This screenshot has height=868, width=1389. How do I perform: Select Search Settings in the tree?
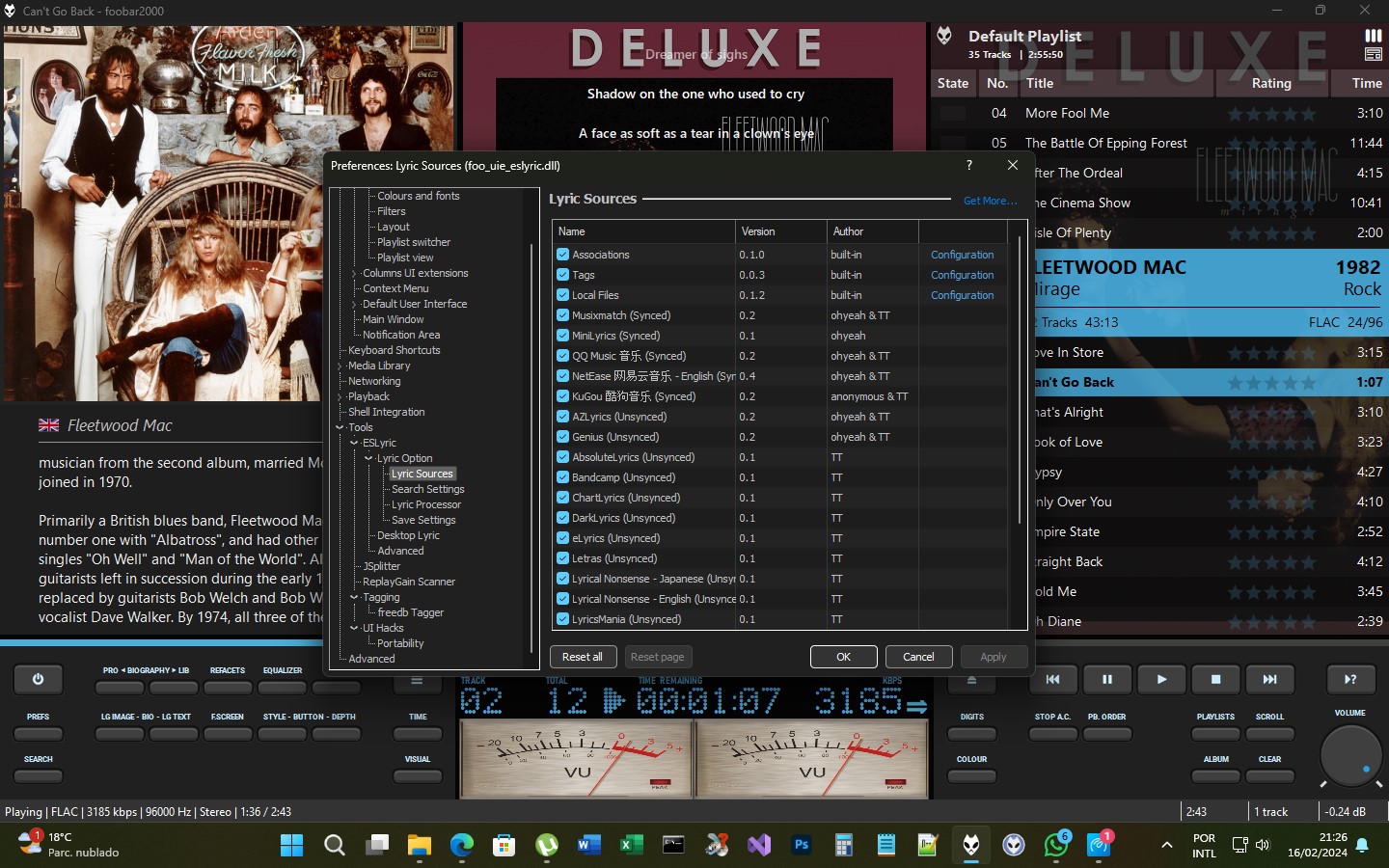[427, 489]
